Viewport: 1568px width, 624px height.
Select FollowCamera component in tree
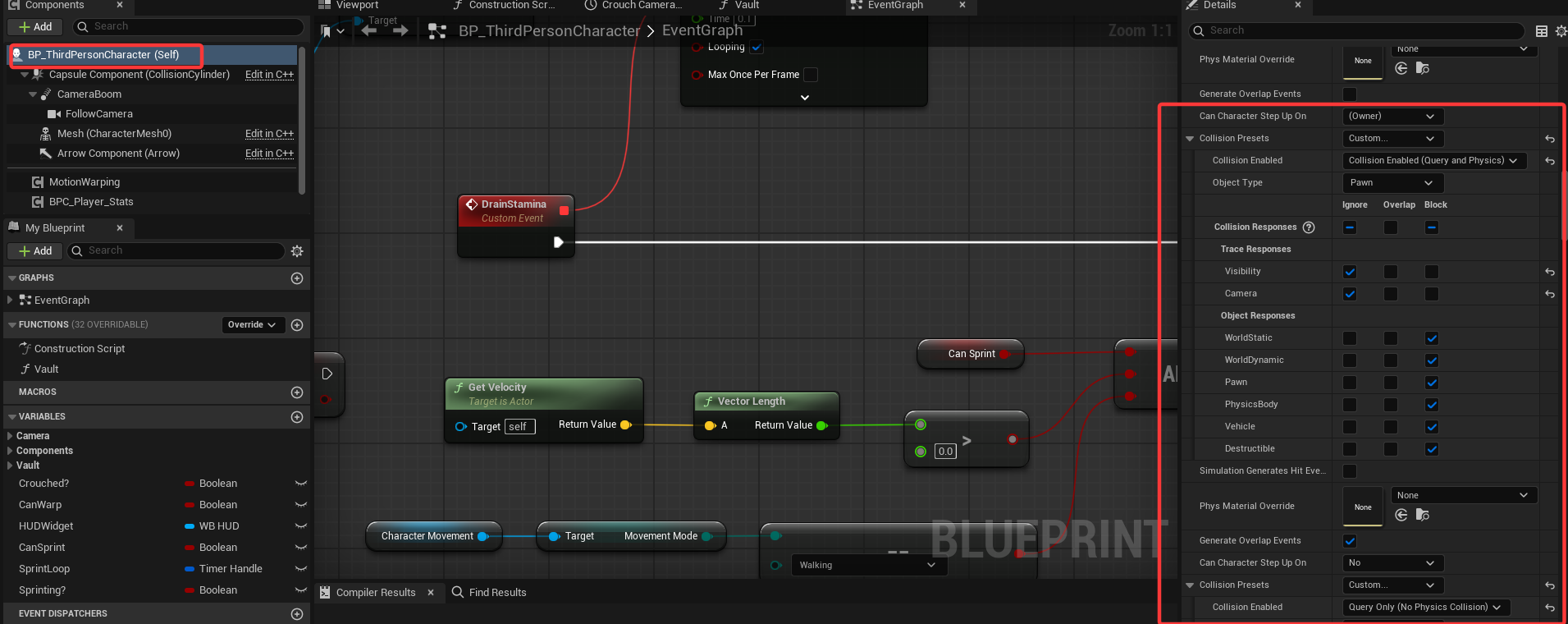(98, 114)
